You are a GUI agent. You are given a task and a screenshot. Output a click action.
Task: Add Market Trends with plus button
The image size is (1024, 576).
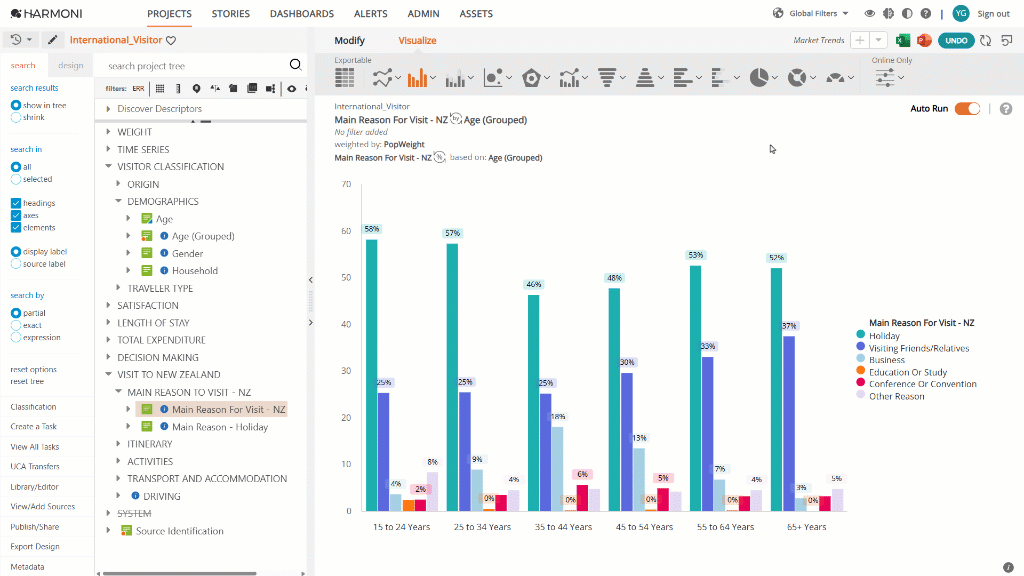(860, 40)
